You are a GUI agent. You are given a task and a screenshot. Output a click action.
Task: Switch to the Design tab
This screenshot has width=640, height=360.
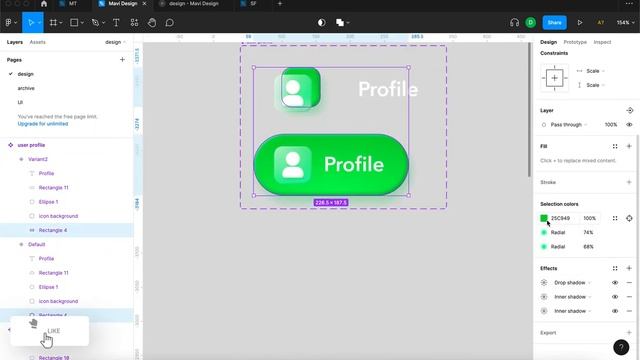[548, 42]
